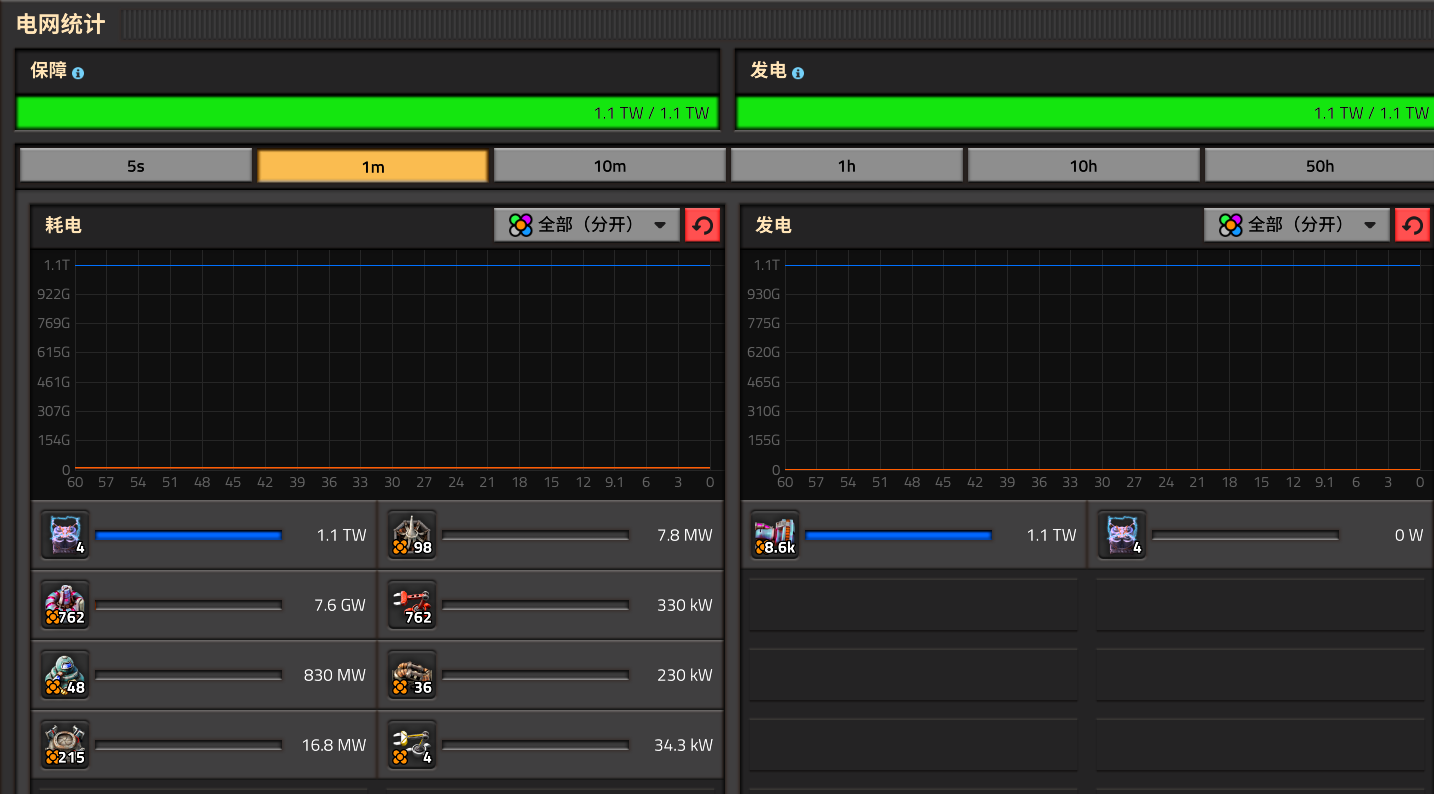Viewport: 1434px width, 794px height.
Task: Select the 48-count entity icon using 830 MW
Action: point(65,675)
